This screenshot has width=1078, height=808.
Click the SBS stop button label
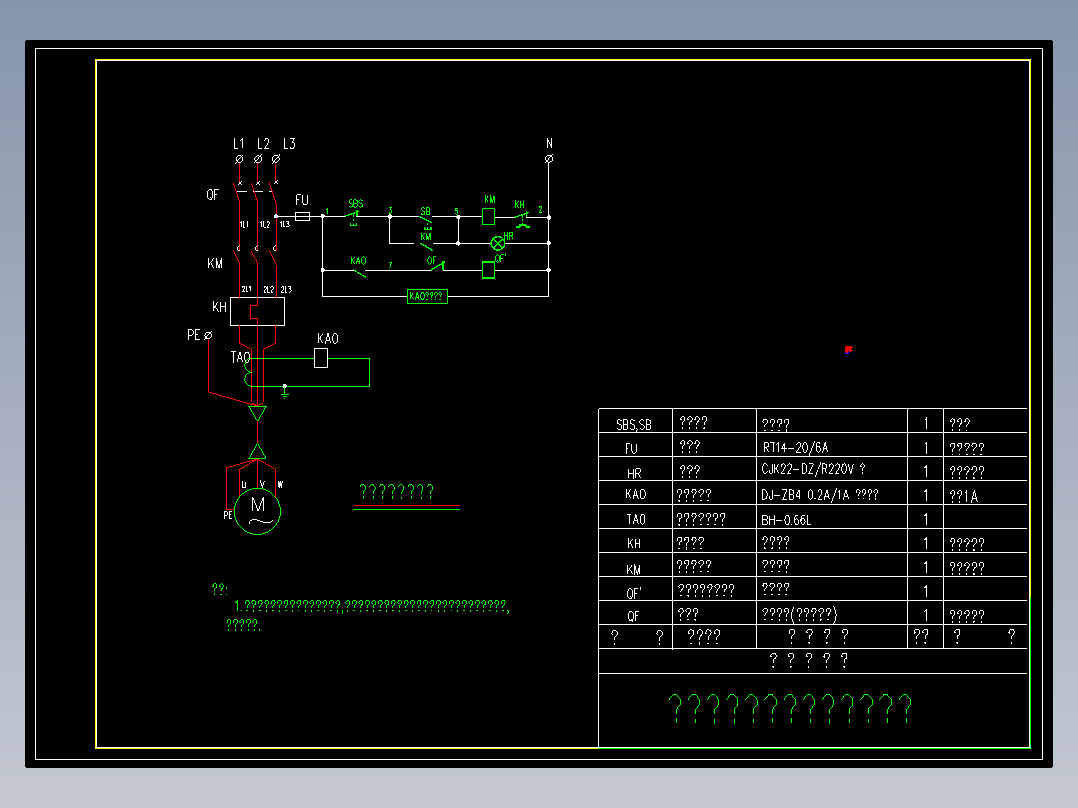[355, 204]
